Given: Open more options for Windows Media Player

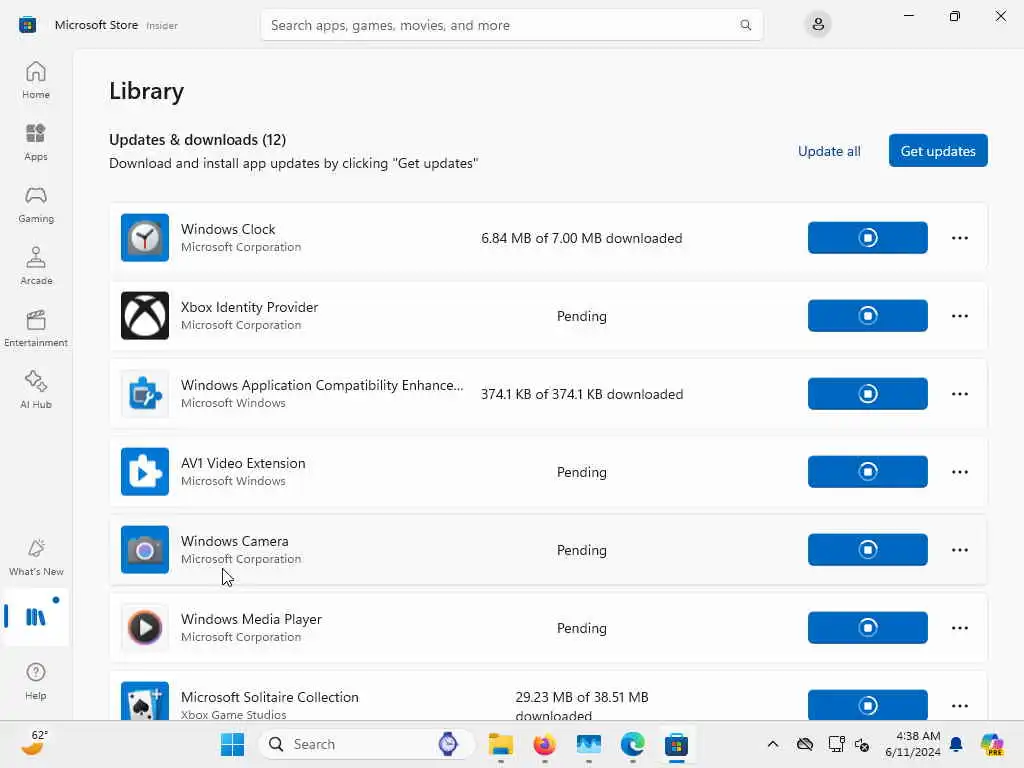Looking at the screenshot, I should (x=959, y=628).
